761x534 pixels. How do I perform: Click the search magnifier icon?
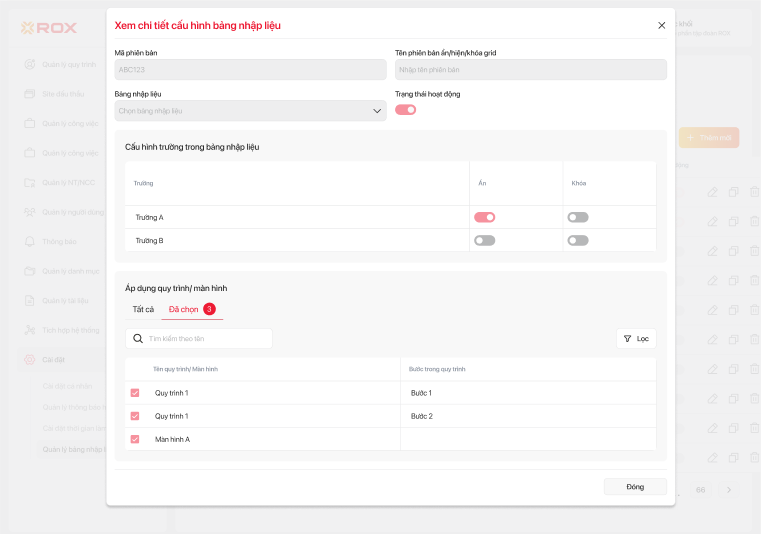pos(138,339)
